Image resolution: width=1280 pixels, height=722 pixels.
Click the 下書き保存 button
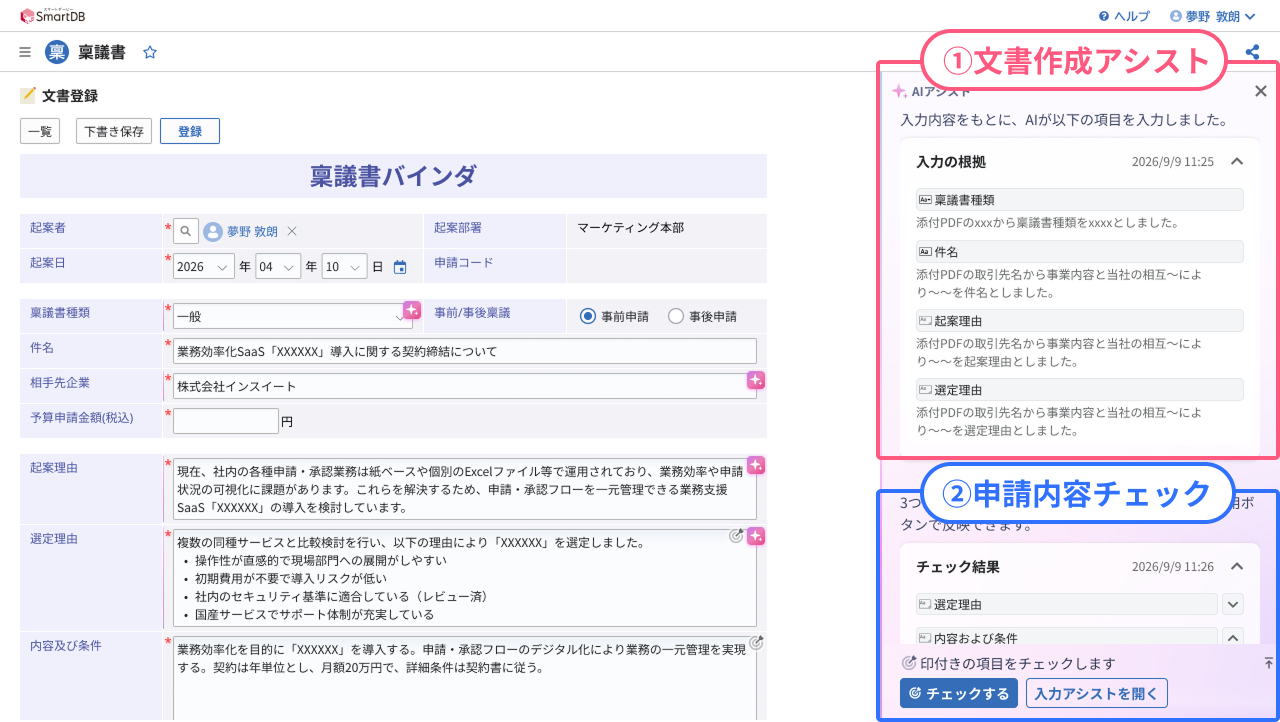(x=114, y=131)
